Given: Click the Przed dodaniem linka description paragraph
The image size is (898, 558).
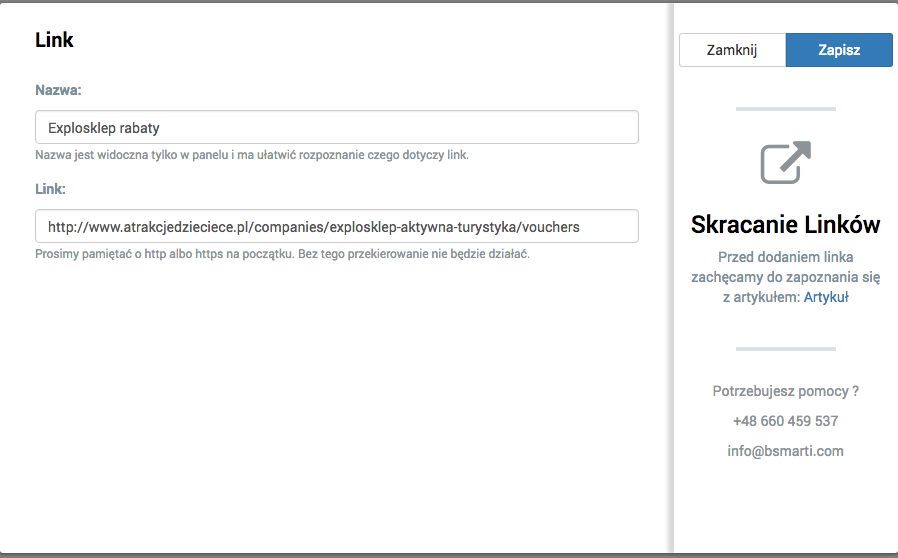Looking at the screenshot, I should tap(785, 277).
